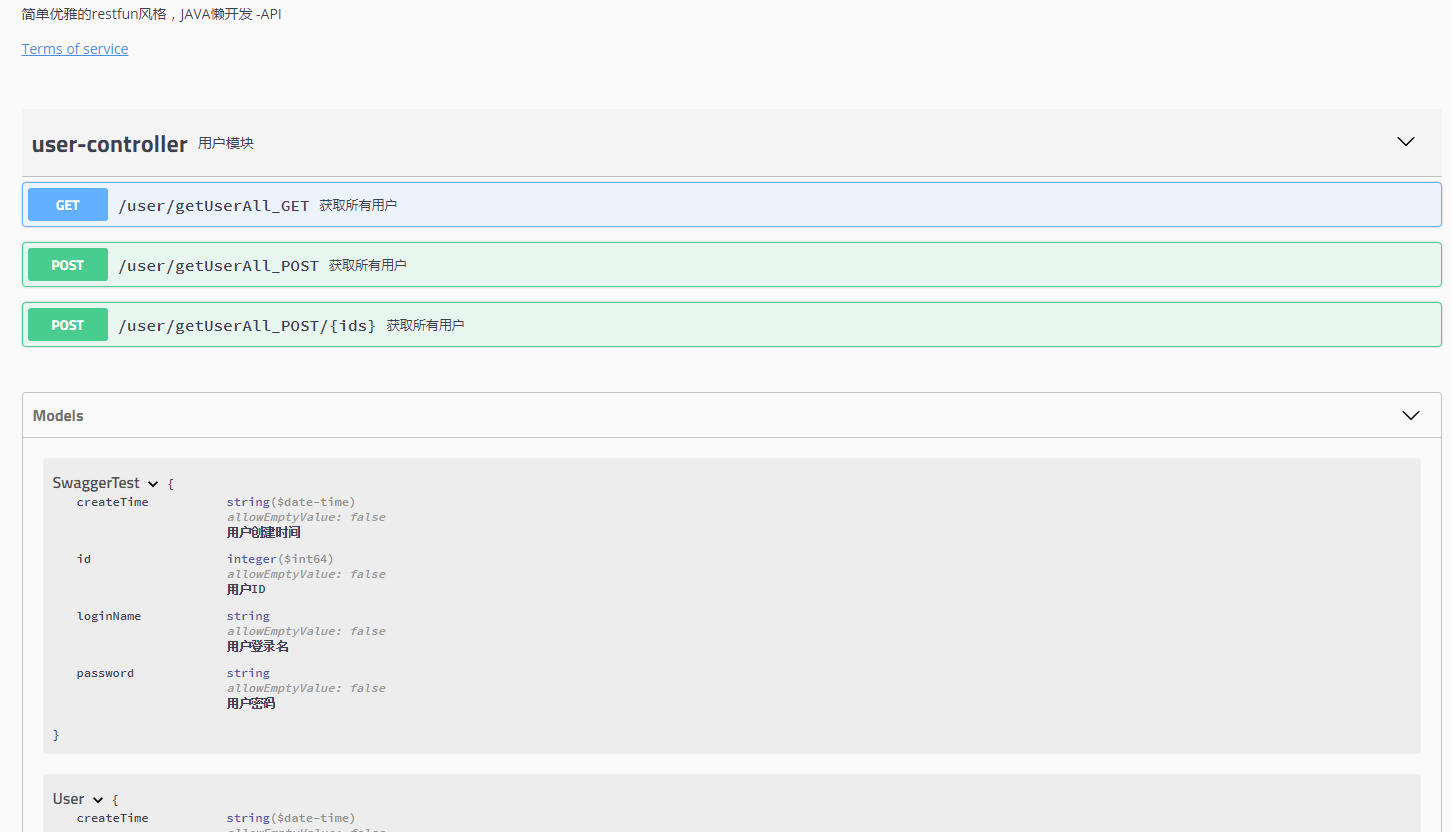Click the restfun风格 API description text
This screenshot has width=1451, height=832.
(x=152, y=14)
